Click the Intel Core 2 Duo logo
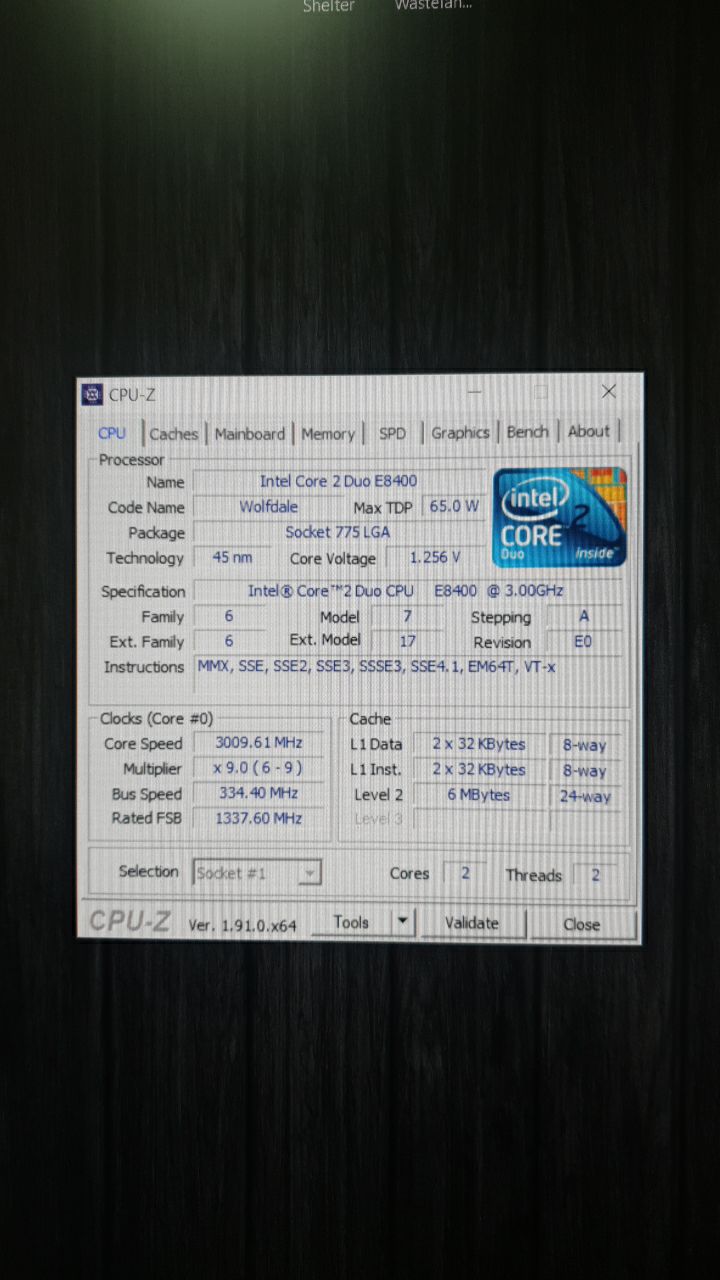Viewport: 720px width, 1280px height. tap(559, 517)
